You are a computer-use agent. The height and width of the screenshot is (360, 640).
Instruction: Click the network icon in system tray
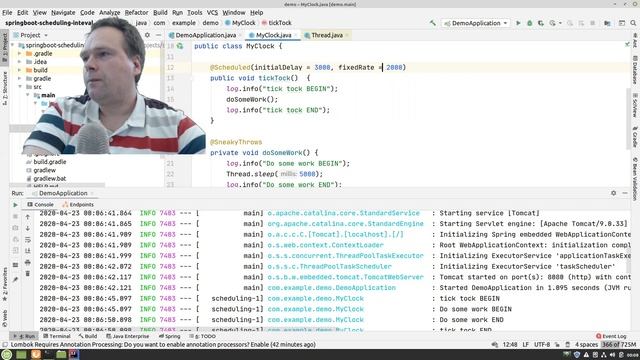[603, 355]
